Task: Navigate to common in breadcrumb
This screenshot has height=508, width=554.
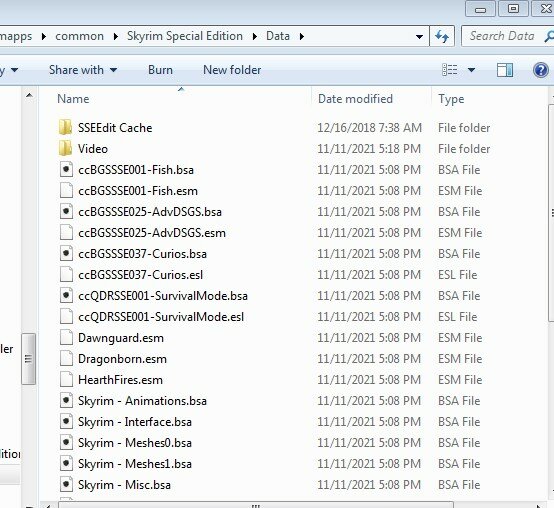Action: coord(79,36)
